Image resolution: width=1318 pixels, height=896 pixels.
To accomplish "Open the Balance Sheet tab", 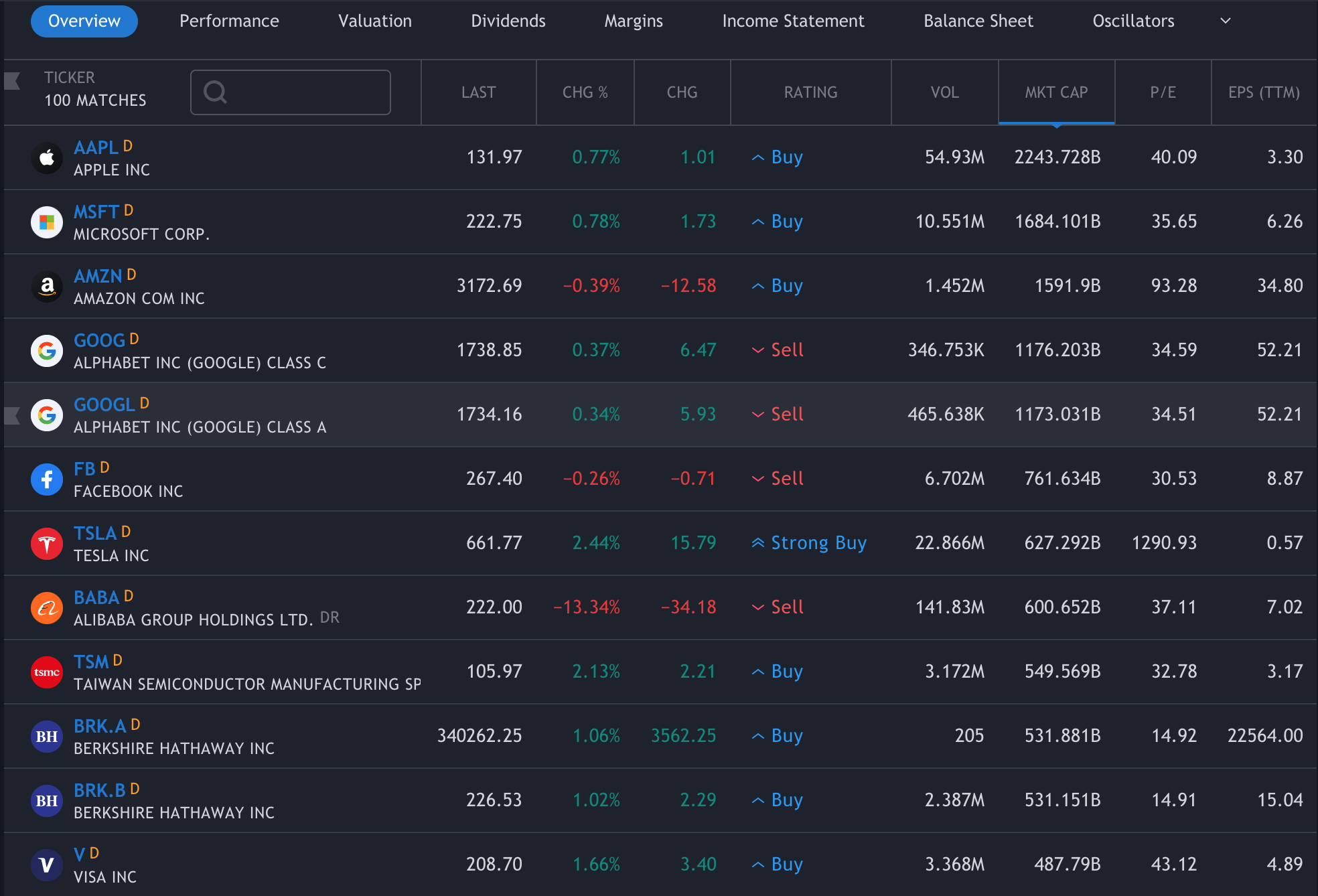I will coord(978,21).
